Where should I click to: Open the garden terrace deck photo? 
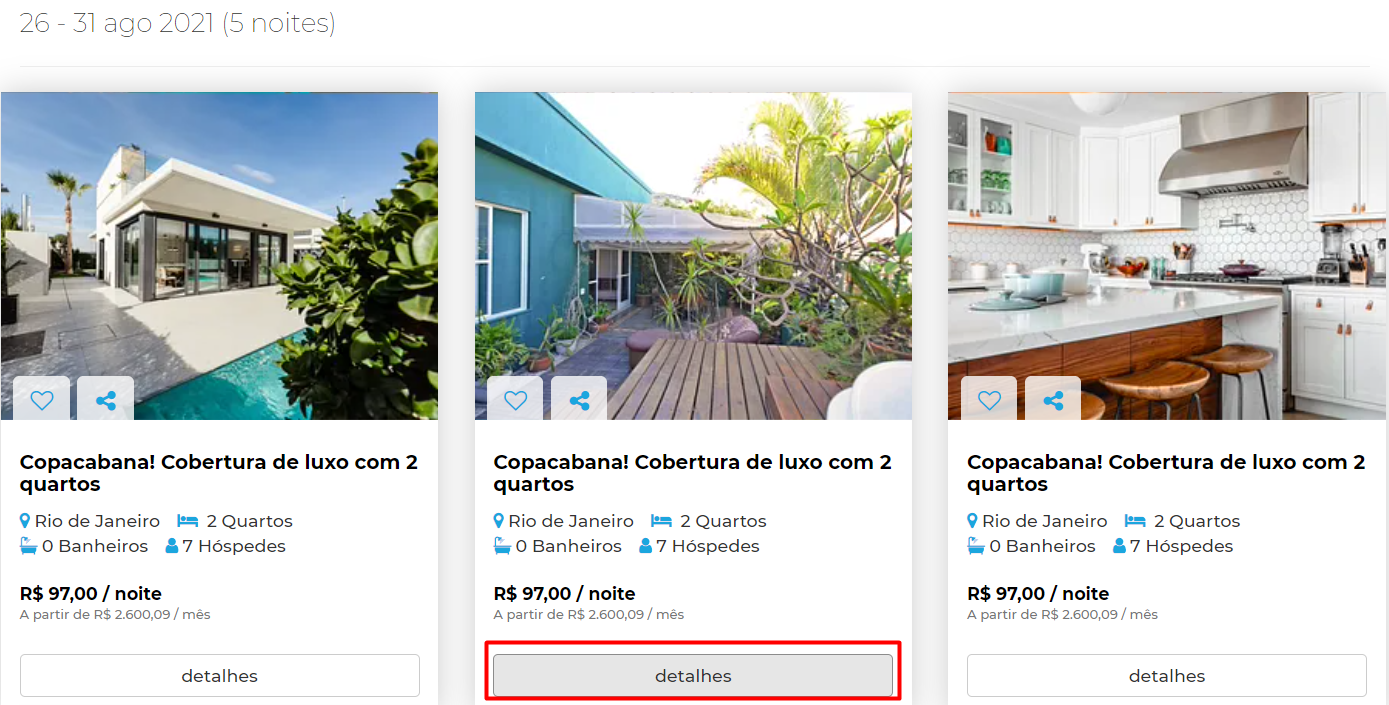693,256
